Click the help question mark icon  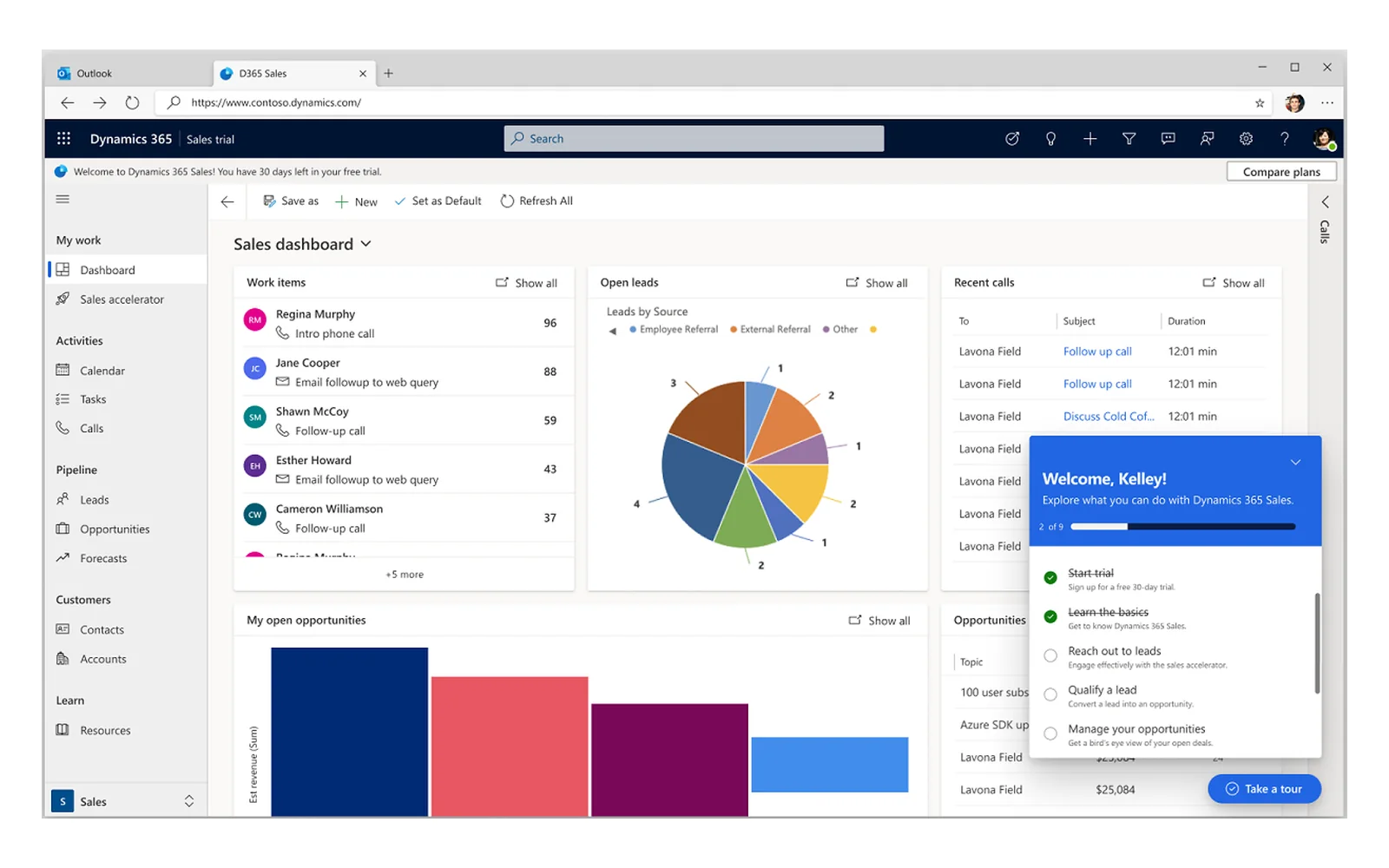[x=1285, y=139]
